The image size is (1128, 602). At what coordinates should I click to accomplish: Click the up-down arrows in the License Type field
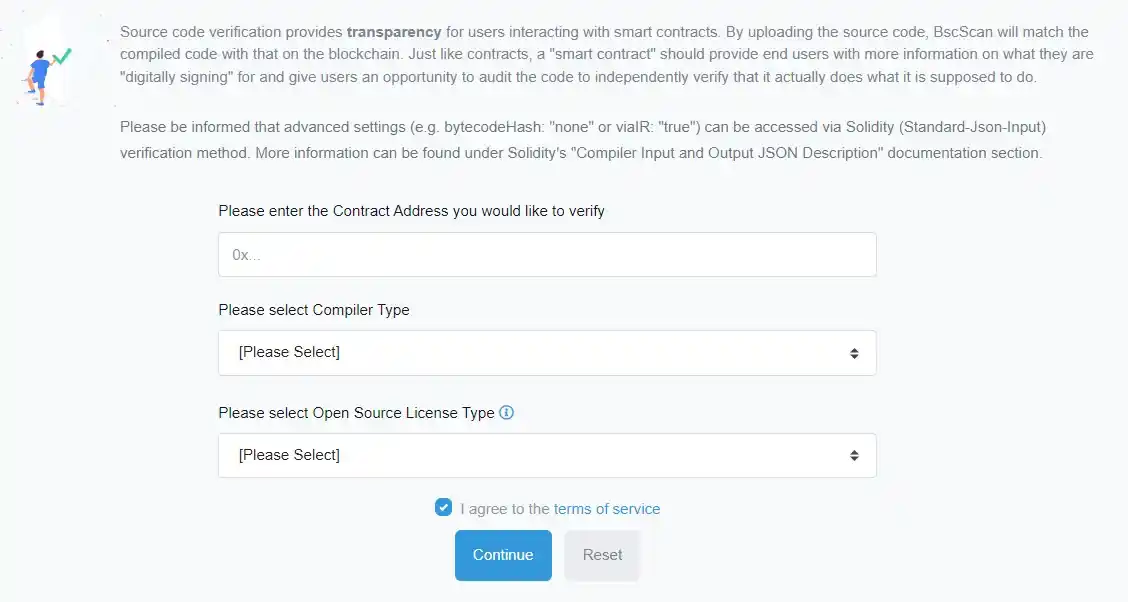pos(854,456)
